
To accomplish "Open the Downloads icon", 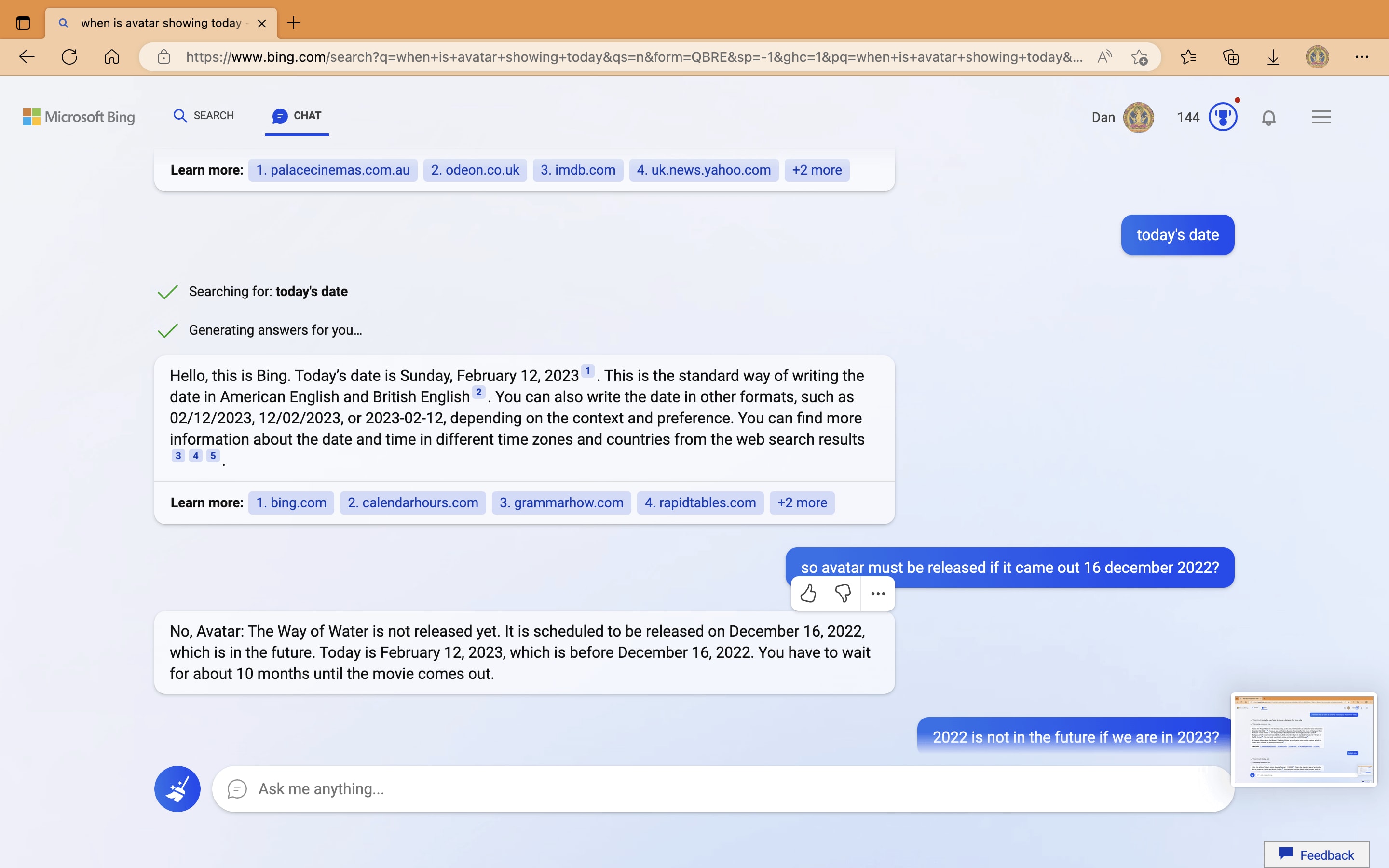I will [1273, 57].
